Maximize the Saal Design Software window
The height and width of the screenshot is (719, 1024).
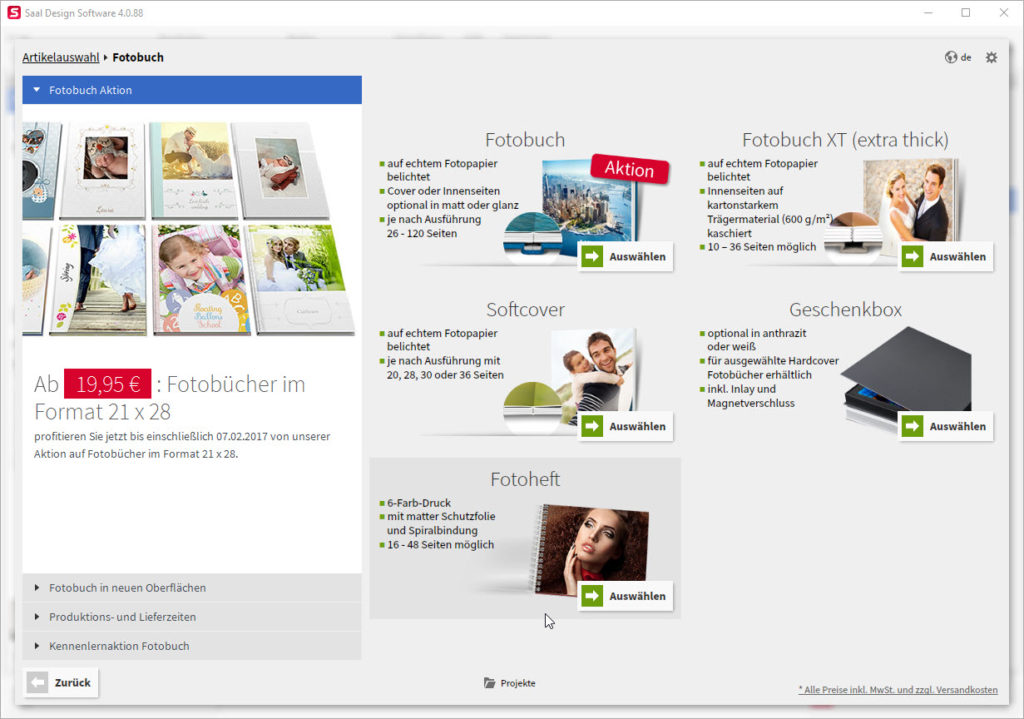click(x=966, y=12)
